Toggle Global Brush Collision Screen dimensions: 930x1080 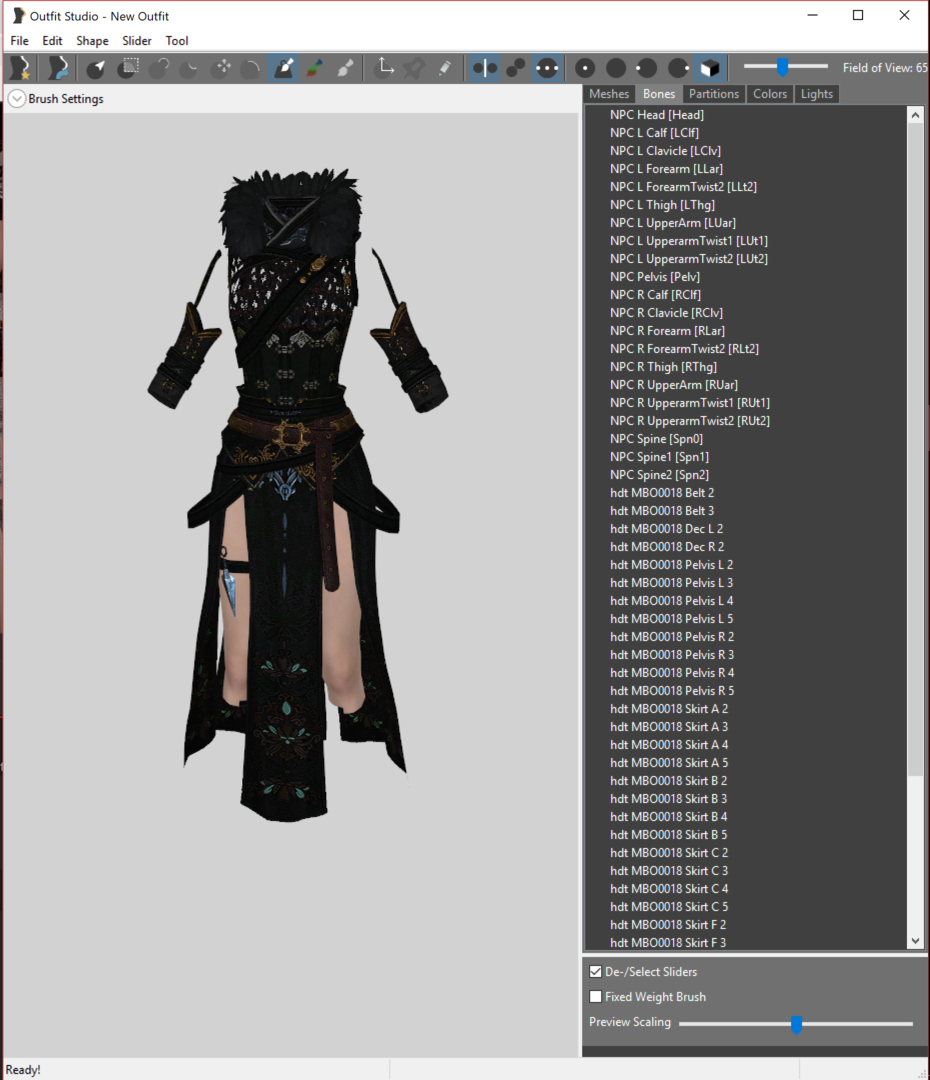pos(547,68)
